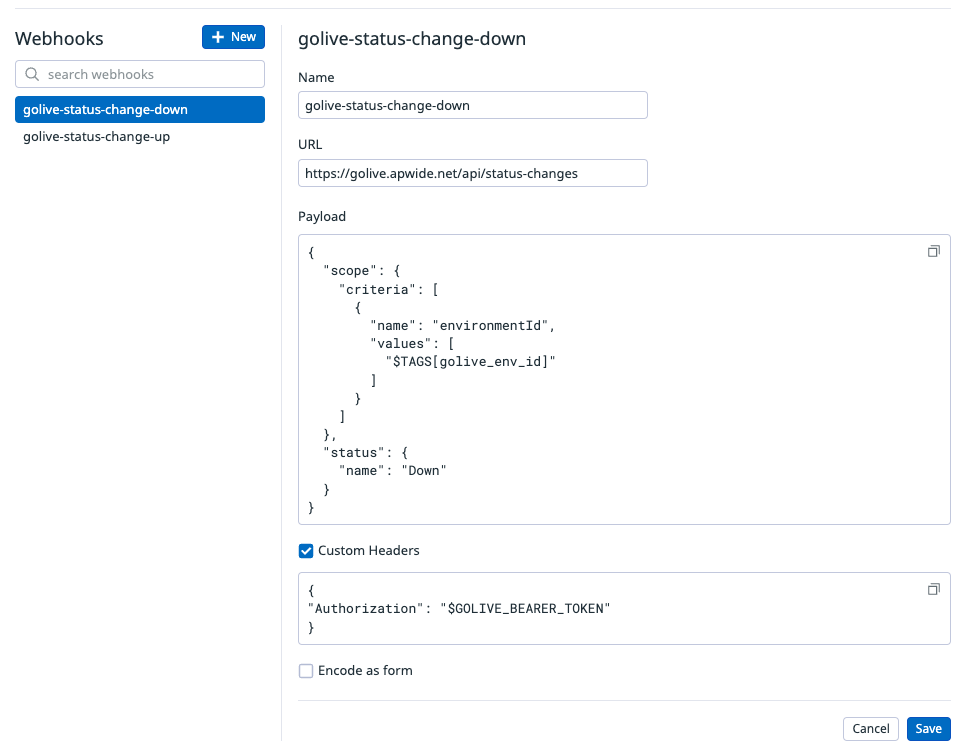Viewport: 967px width, 753px height.
Task: Click the "environmentId" line in Payload editor
Action: pos(462,325)
